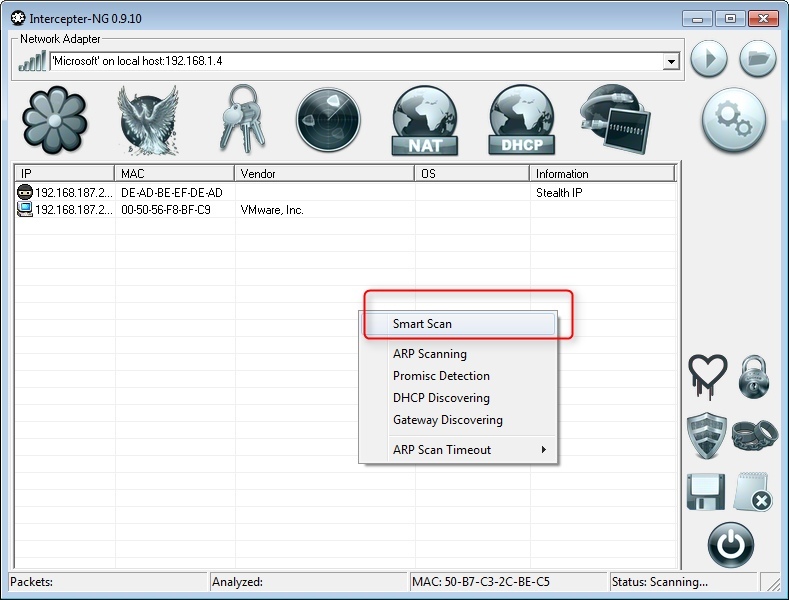
Task: Toggle the power button at bottom right
Action: pos(731,545)
